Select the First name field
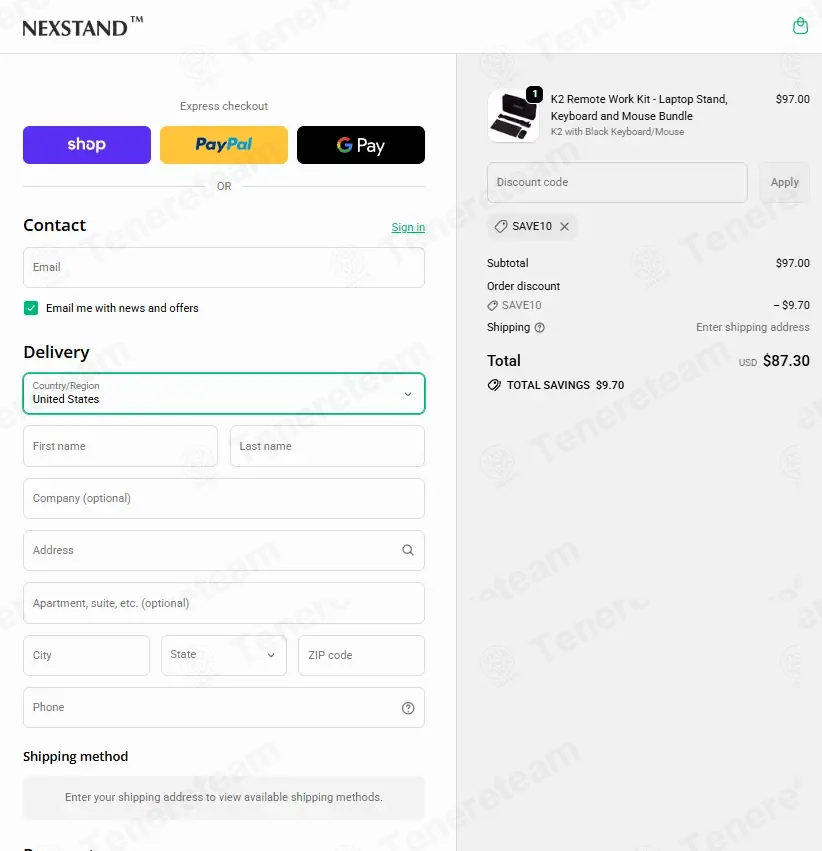 pyautogui.click(x=120, y=446)
